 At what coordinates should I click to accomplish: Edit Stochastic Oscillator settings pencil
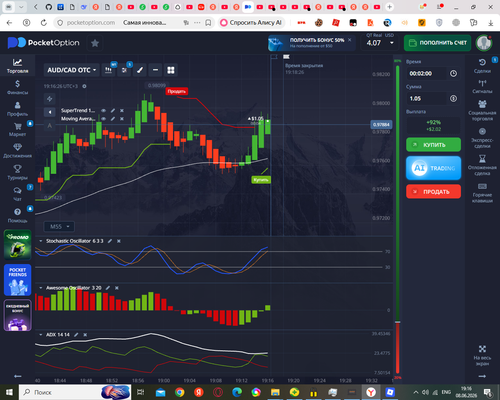(x=110, y=241)
